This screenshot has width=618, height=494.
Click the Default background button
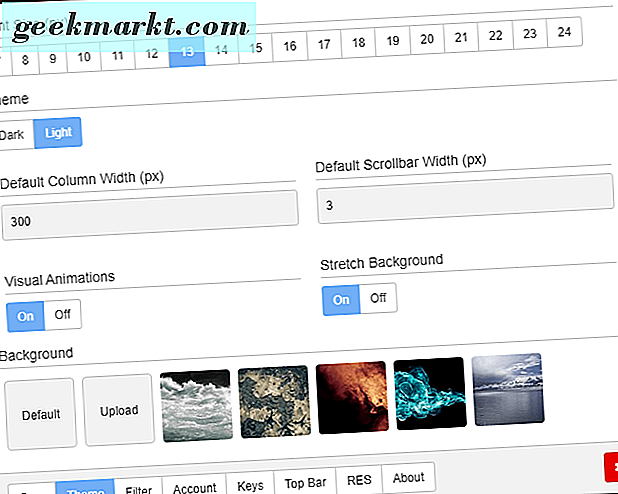pos(40,413)
